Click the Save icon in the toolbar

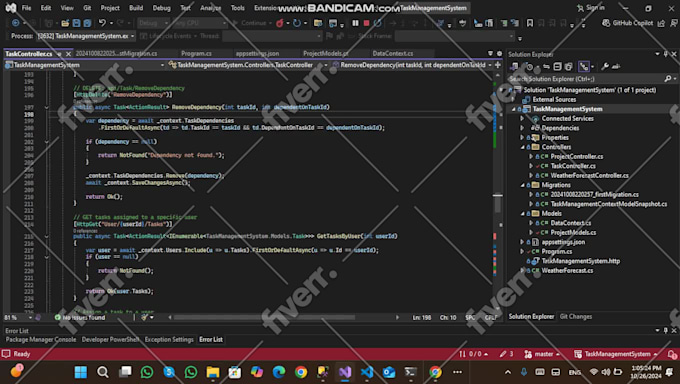[76, 23]
